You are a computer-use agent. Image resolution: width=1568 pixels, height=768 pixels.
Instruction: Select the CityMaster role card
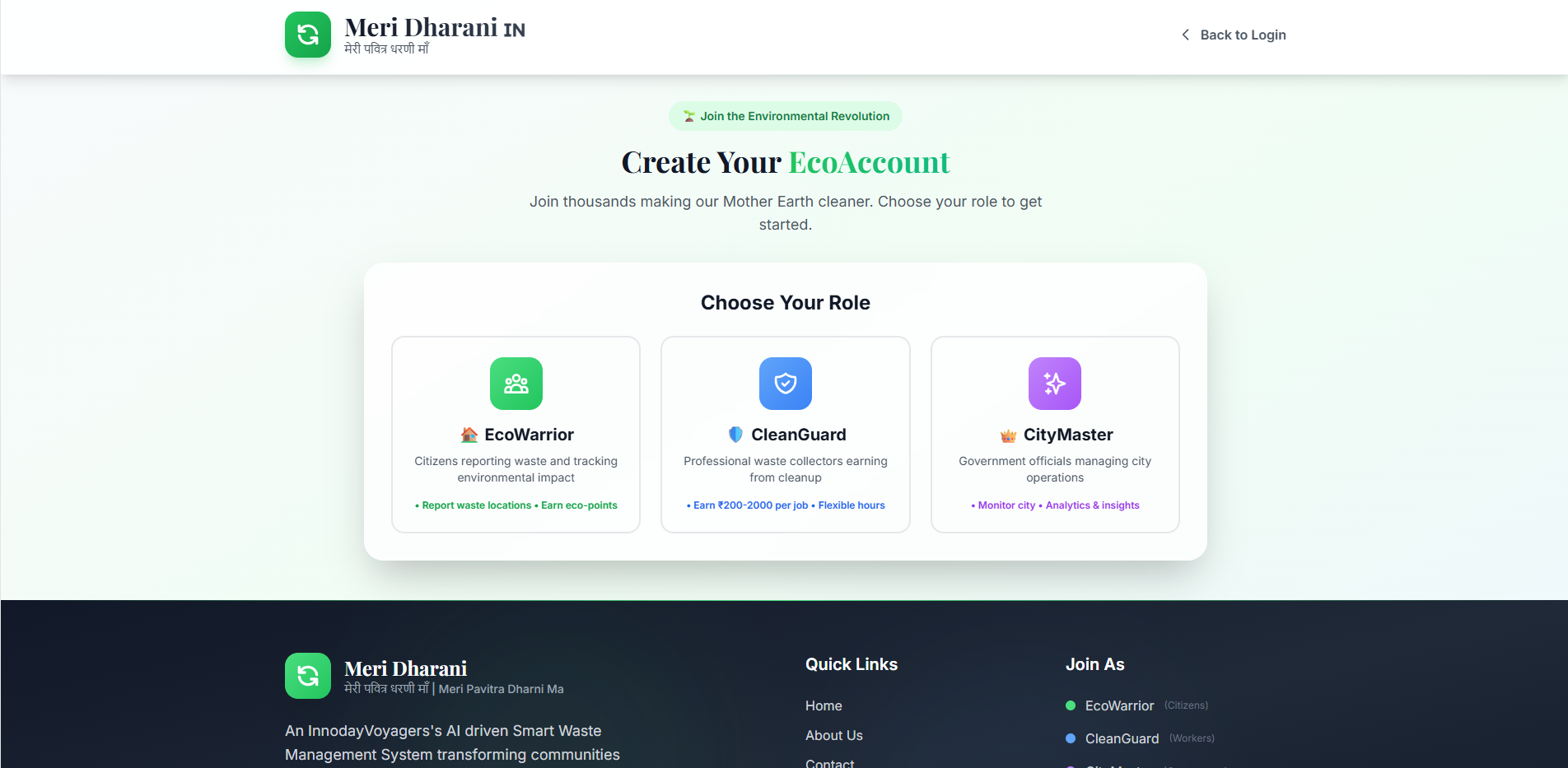click(1055, 435)
